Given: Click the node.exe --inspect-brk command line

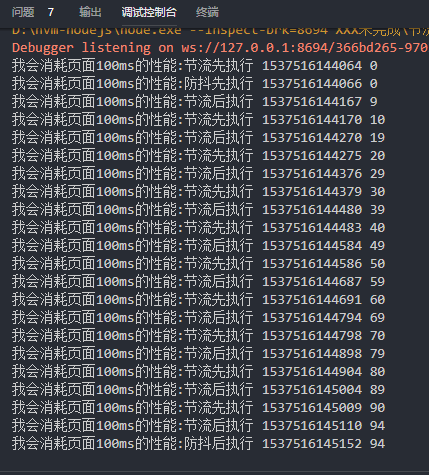Looking at the screenshot, I should tap(220, 31).
